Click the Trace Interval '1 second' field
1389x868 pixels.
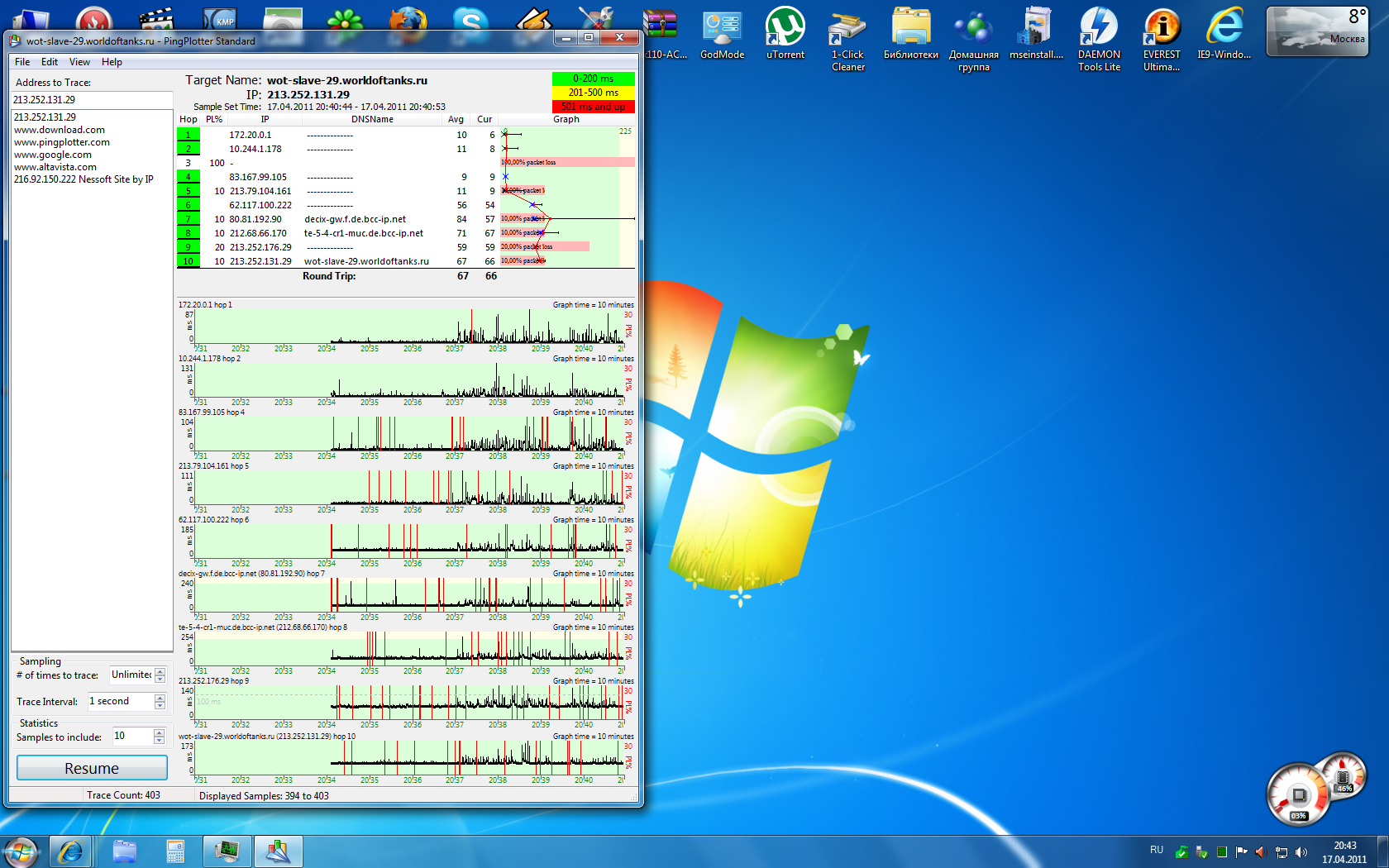point(121,701)
